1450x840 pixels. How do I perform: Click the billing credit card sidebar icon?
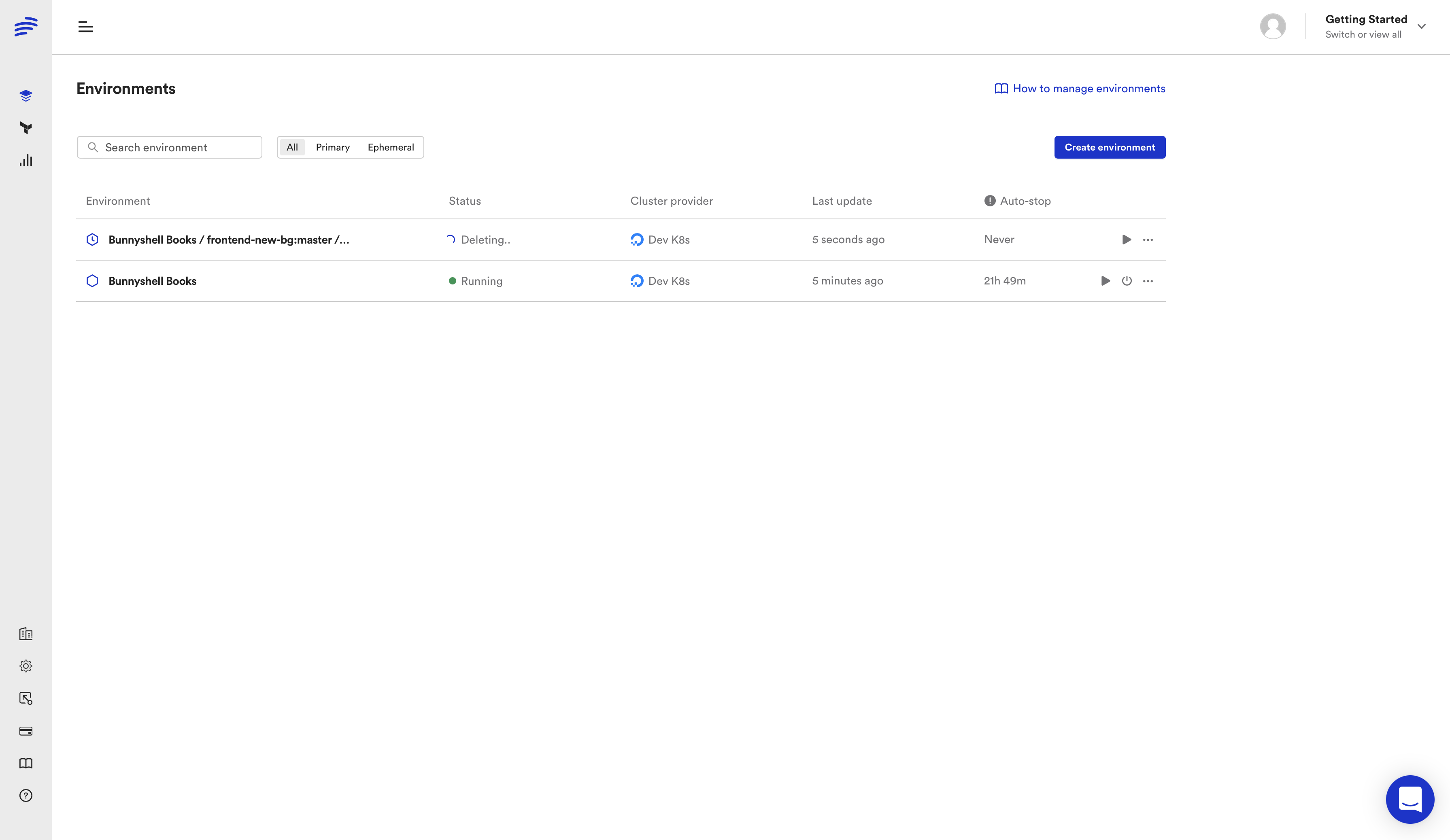click(26, 731)
